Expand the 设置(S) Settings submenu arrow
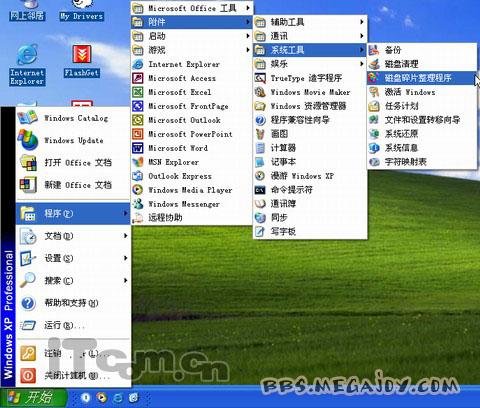This screenshot has width=480, height=408. pyautogui.click(x=125, y=258)
